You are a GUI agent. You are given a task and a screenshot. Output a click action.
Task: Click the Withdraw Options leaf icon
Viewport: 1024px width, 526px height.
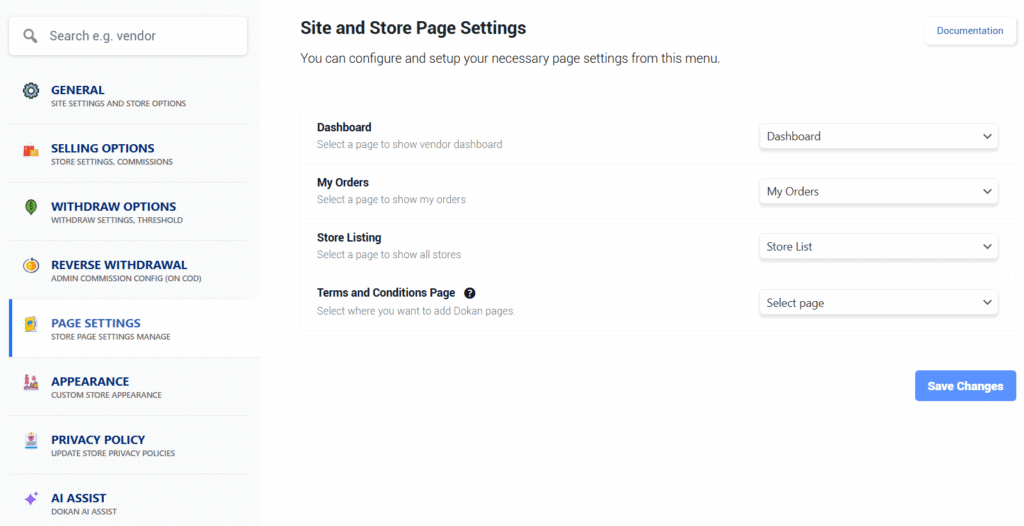pos(31,208)
